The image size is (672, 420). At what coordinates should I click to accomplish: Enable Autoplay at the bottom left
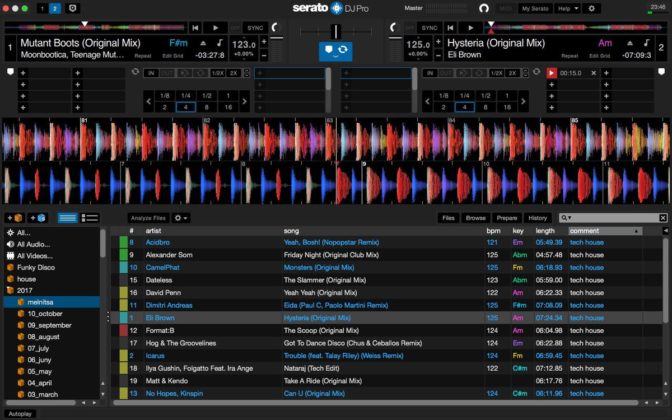tap(20, 414)
